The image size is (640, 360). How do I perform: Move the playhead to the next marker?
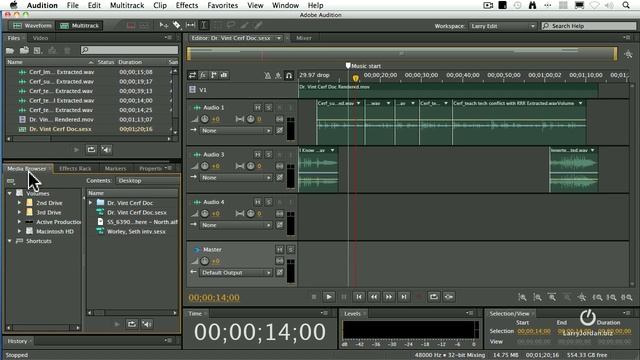404,297
